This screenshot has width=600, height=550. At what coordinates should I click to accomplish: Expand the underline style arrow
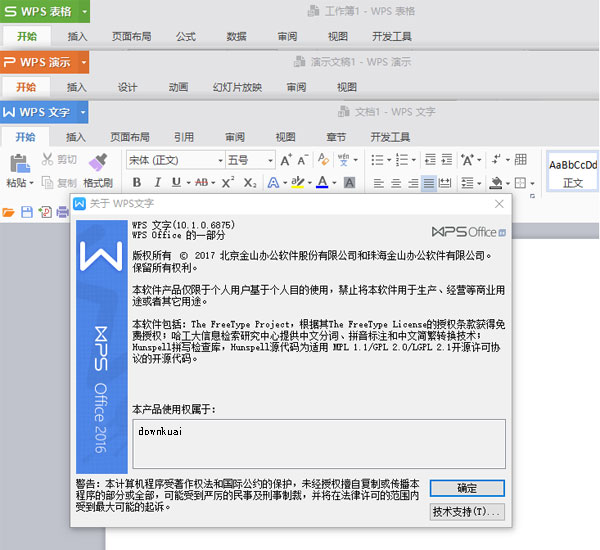click(x=188, y=183)
